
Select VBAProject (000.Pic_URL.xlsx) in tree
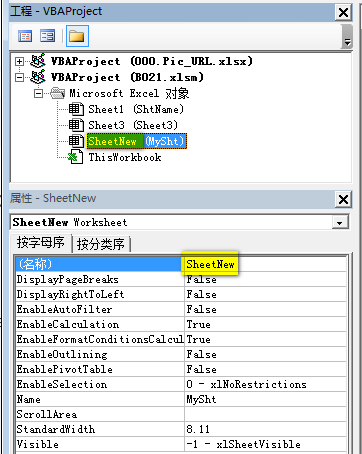tap(152, 61)
